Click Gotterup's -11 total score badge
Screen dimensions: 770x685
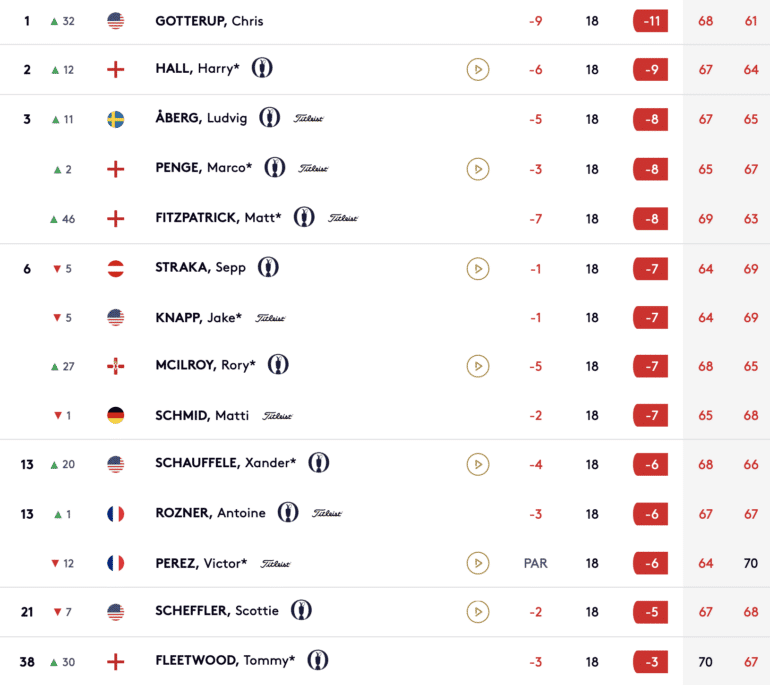[651, 21]
